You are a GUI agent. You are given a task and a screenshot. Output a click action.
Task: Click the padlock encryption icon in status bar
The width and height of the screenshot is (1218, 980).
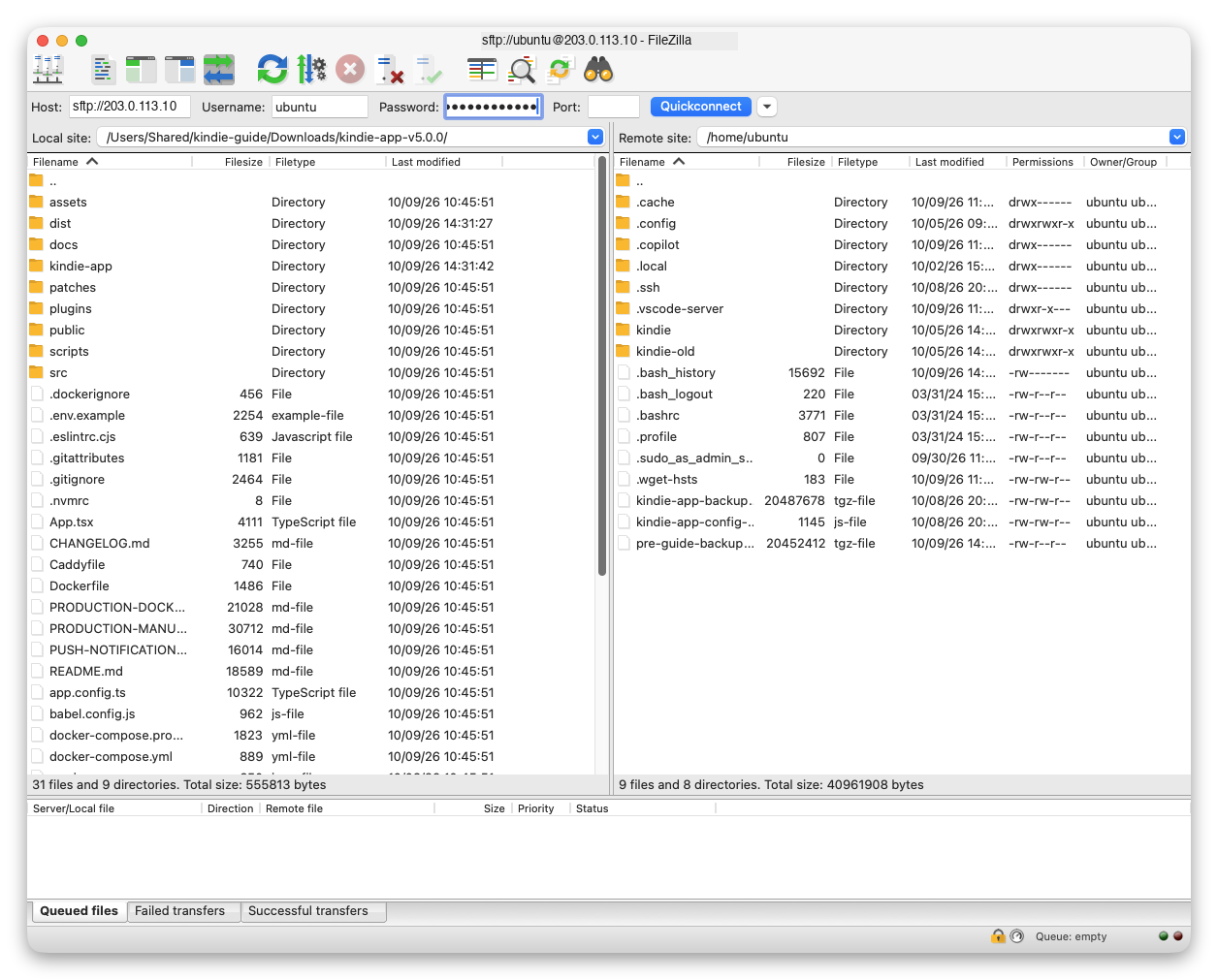point(998,936)
